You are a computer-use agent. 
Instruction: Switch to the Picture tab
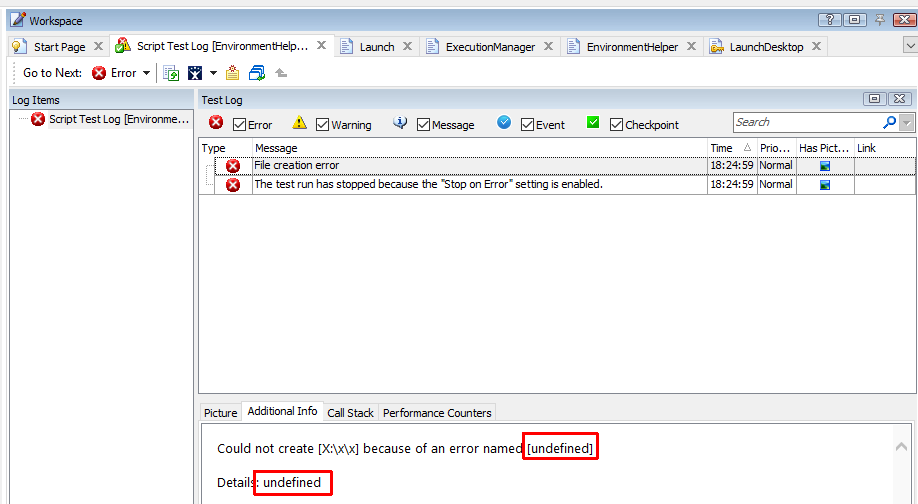[x=220, y=413]
